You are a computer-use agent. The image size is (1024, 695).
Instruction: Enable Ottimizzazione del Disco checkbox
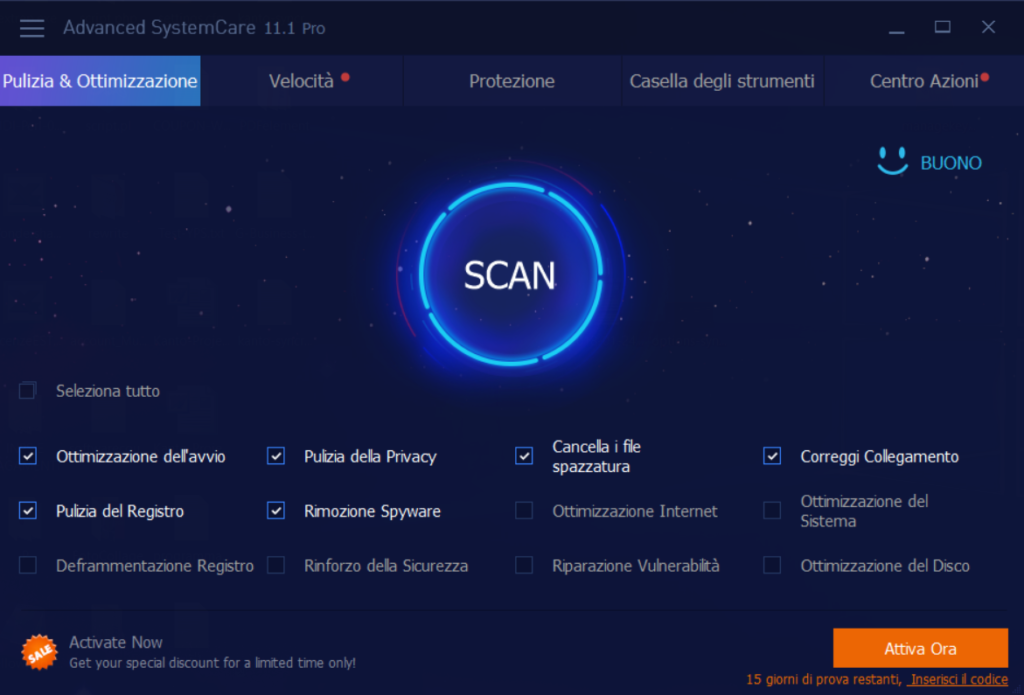[772, 565]
